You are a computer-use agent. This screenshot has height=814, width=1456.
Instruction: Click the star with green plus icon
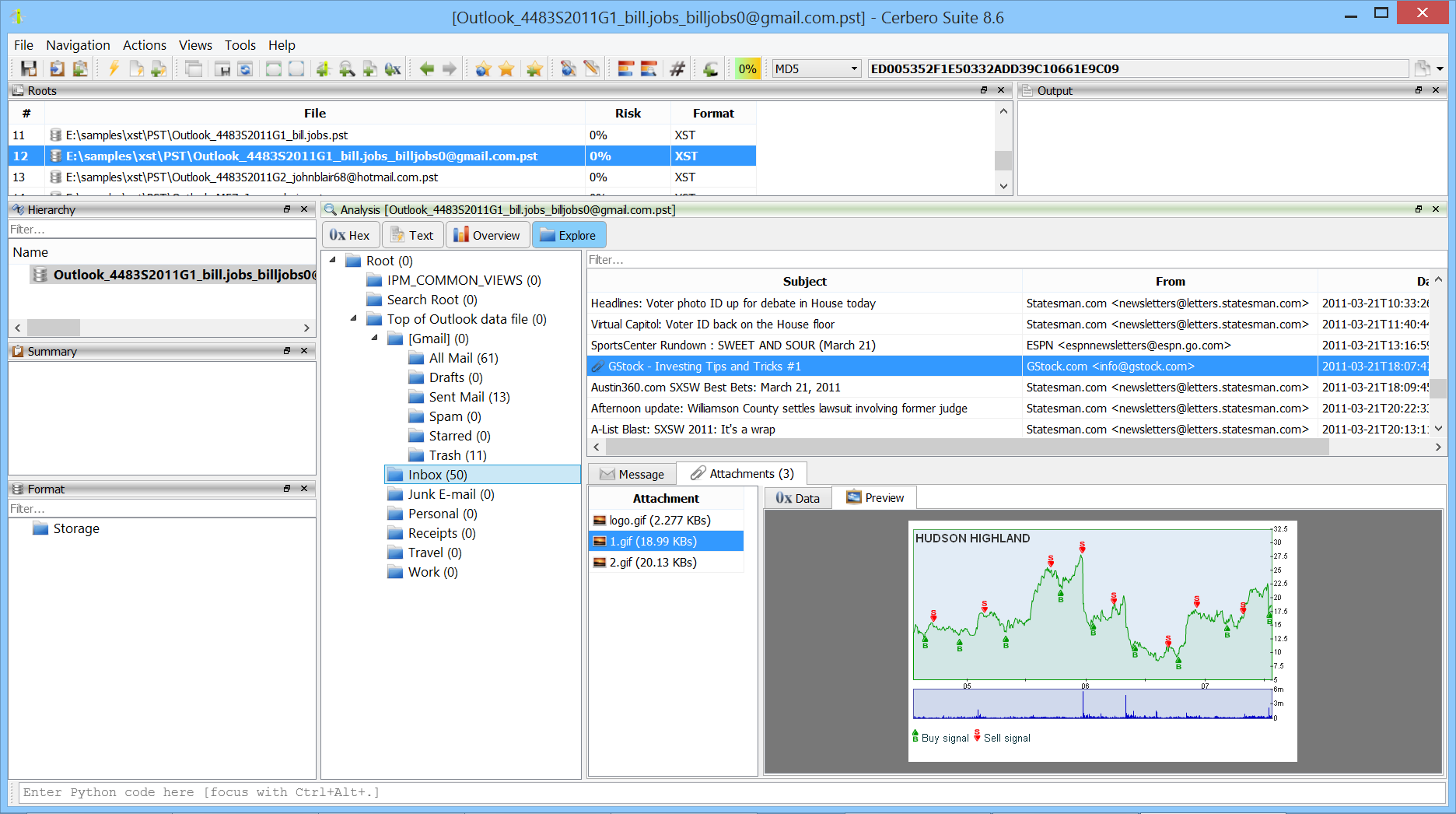[x=534, y=69]
